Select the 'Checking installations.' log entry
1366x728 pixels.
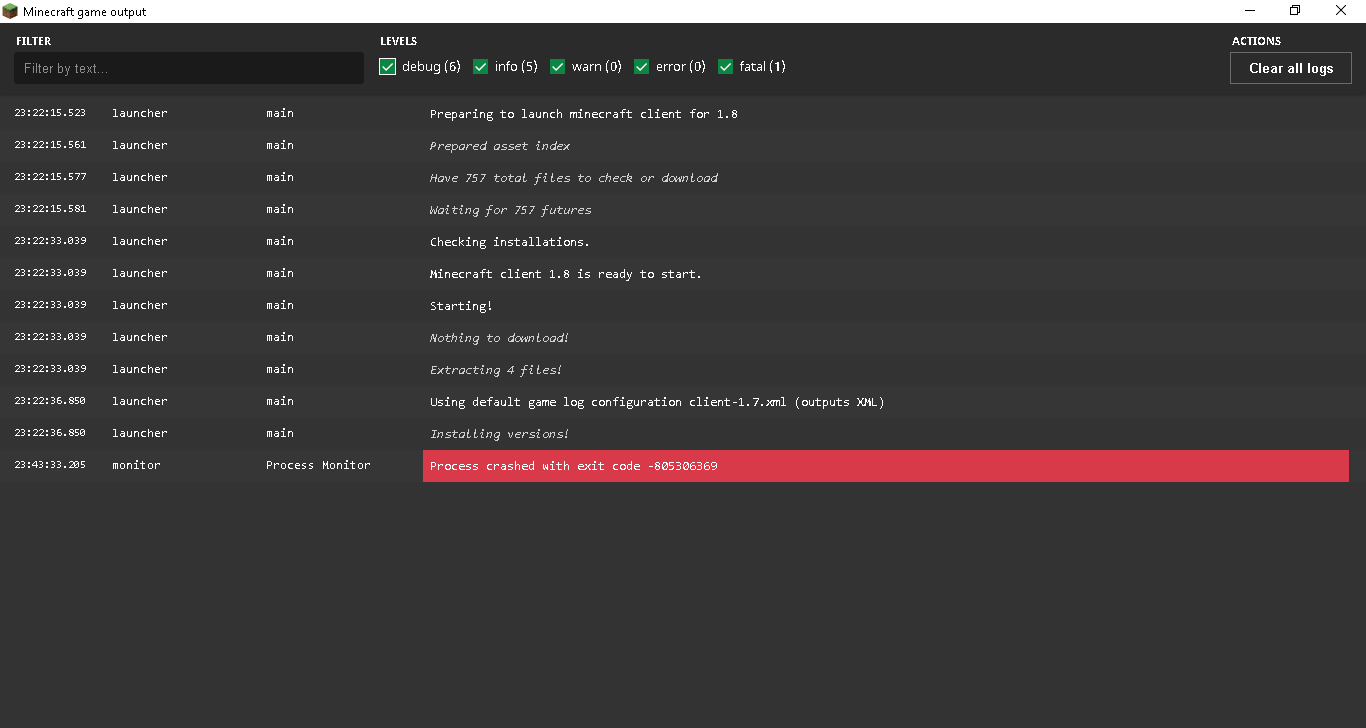click(x=510, y=242)
